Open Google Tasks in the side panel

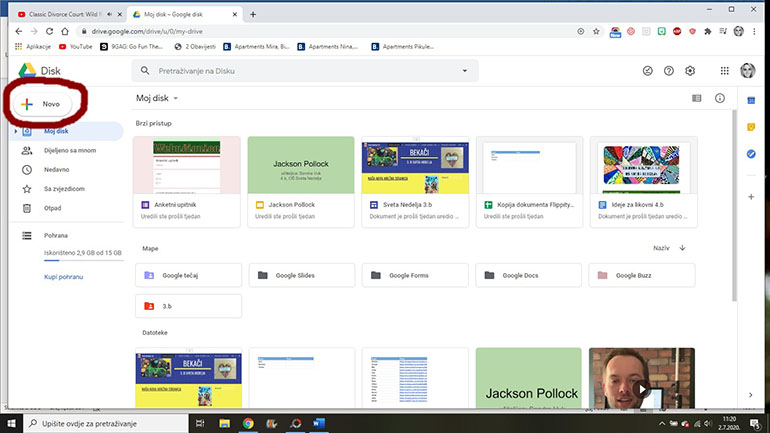pyautogui.click(x=751, y=153)
